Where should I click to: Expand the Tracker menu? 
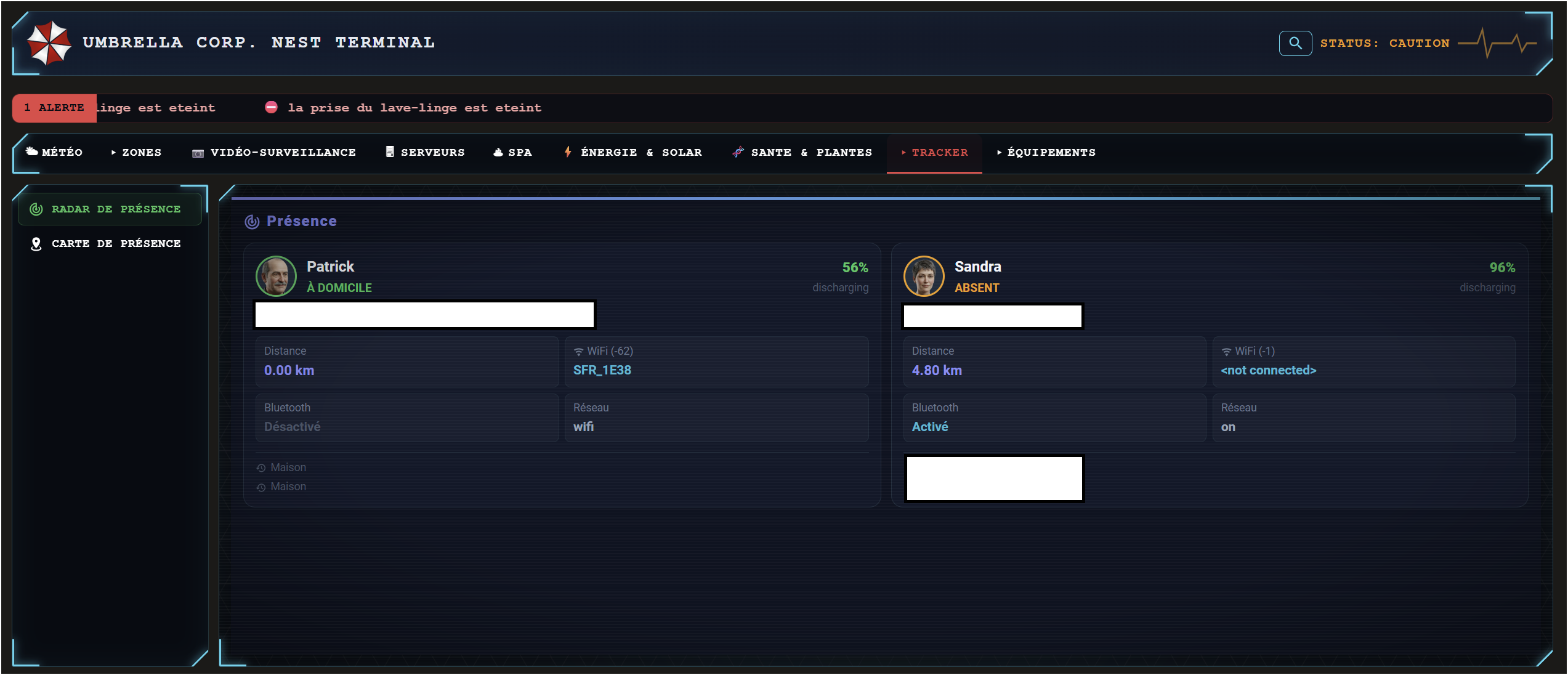pos(934,152)
